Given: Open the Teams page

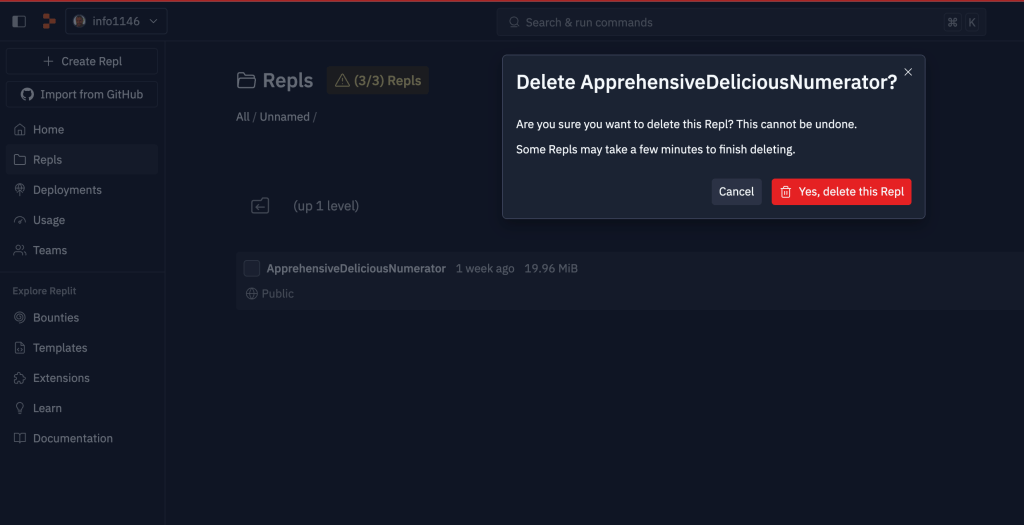Looking at the screenshot, I should [x=82, y=250].
